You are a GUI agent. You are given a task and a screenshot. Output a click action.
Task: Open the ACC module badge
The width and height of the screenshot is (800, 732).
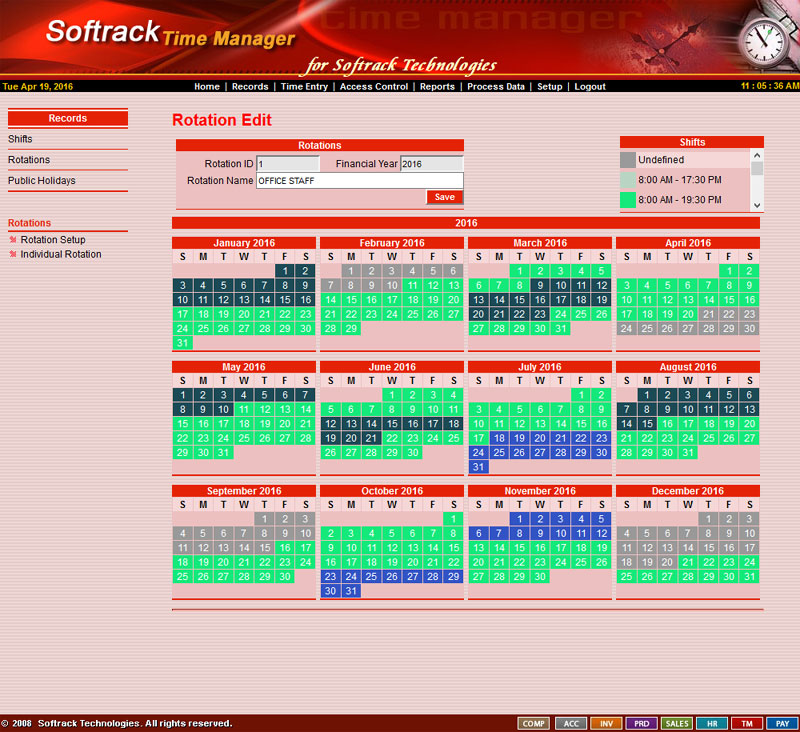point(571,723)
